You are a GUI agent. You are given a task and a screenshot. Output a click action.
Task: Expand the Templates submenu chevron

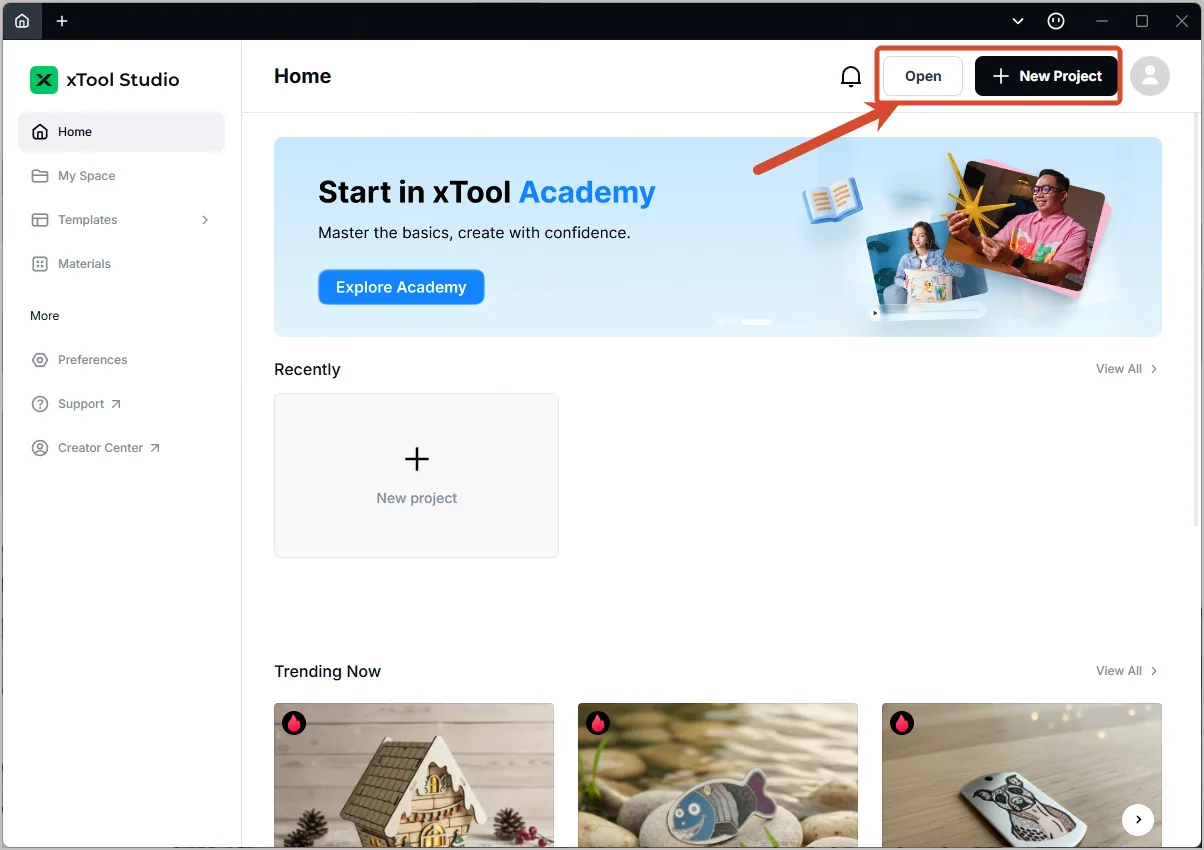pyautogui.click(x=205, y=220)
